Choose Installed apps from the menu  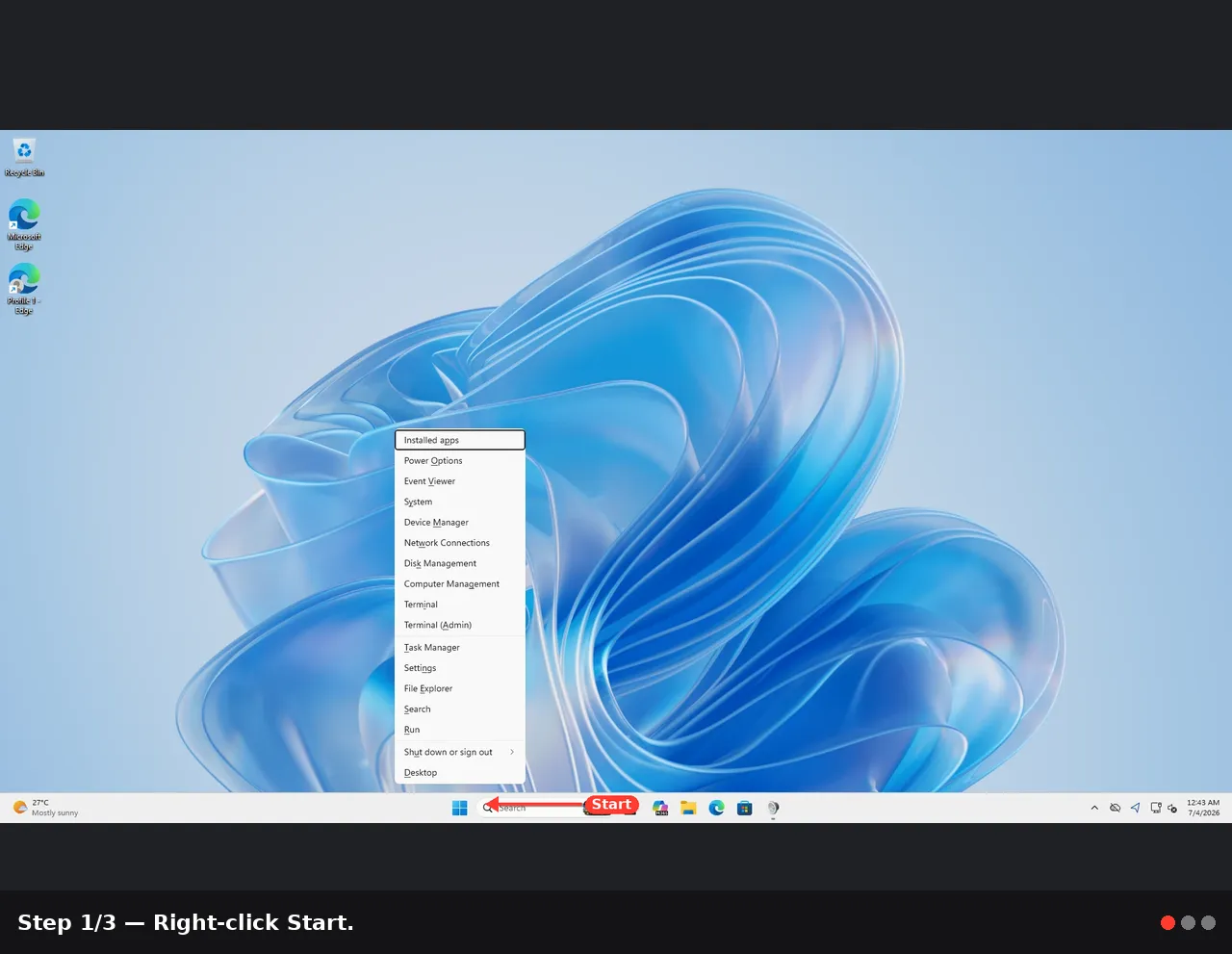click(460, 440)
